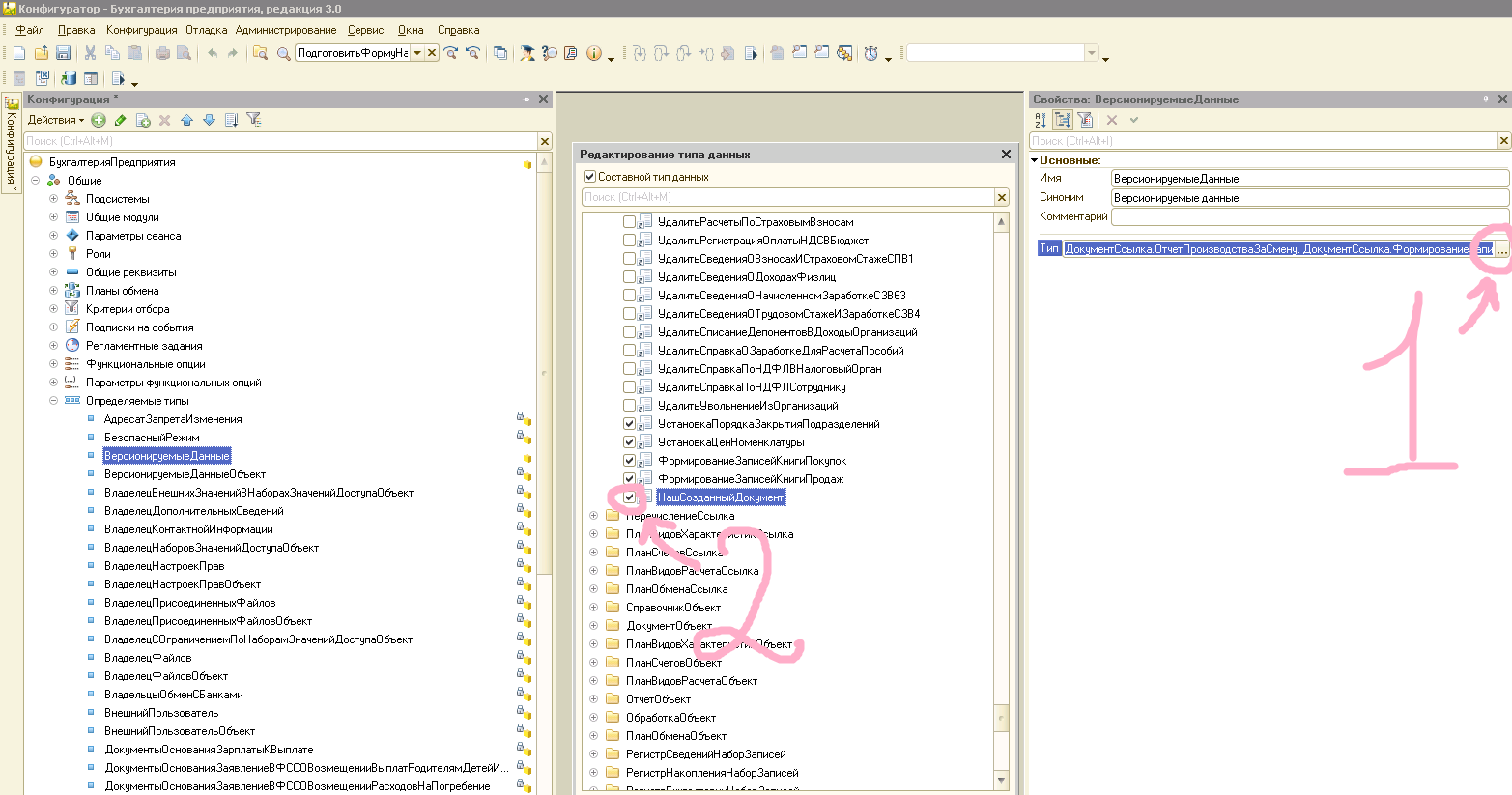Click the Print toolbar icon
This screenshot has height=795, width=1512.
(x=162, y=53)
